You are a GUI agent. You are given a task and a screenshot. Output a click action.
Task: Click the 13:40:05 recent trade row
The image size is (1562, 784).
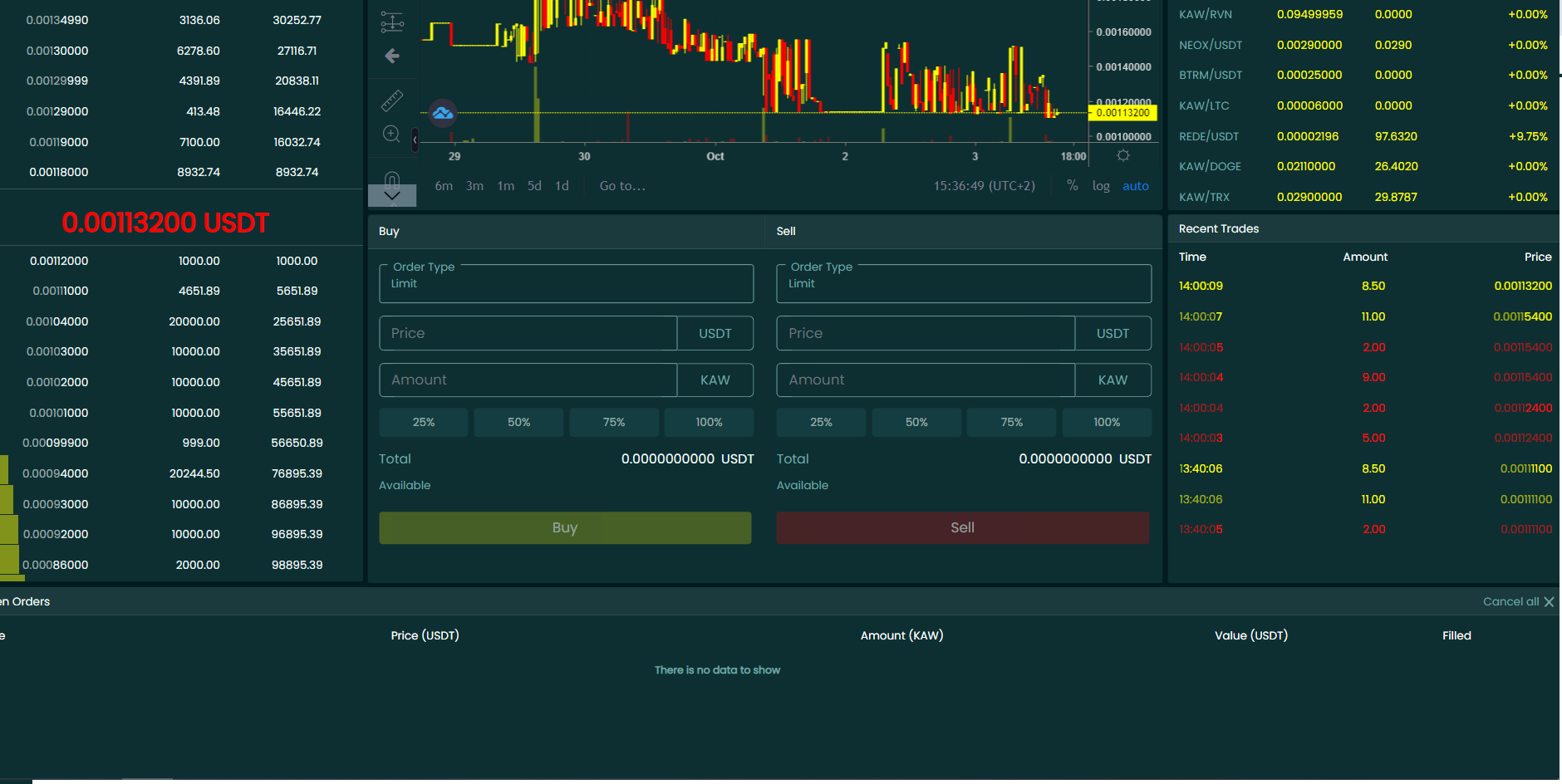1365,529
